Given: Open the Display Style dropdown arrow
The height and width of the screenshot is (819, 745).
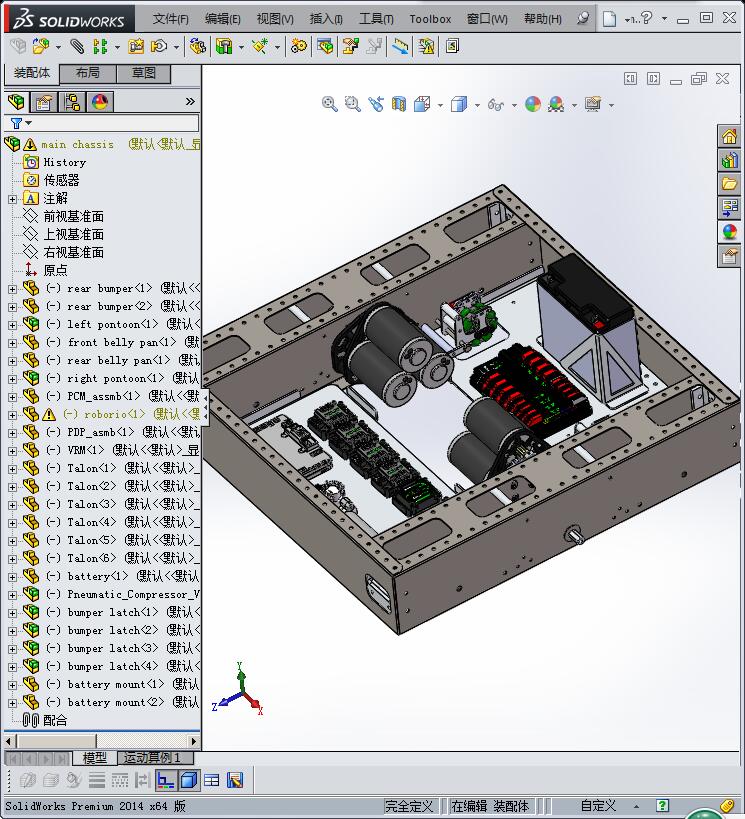Looking at the screenshot, I should [477, 105].
